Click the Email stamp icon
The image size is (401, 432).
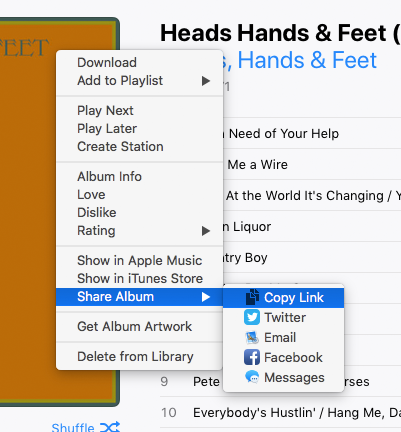point(252,338)
